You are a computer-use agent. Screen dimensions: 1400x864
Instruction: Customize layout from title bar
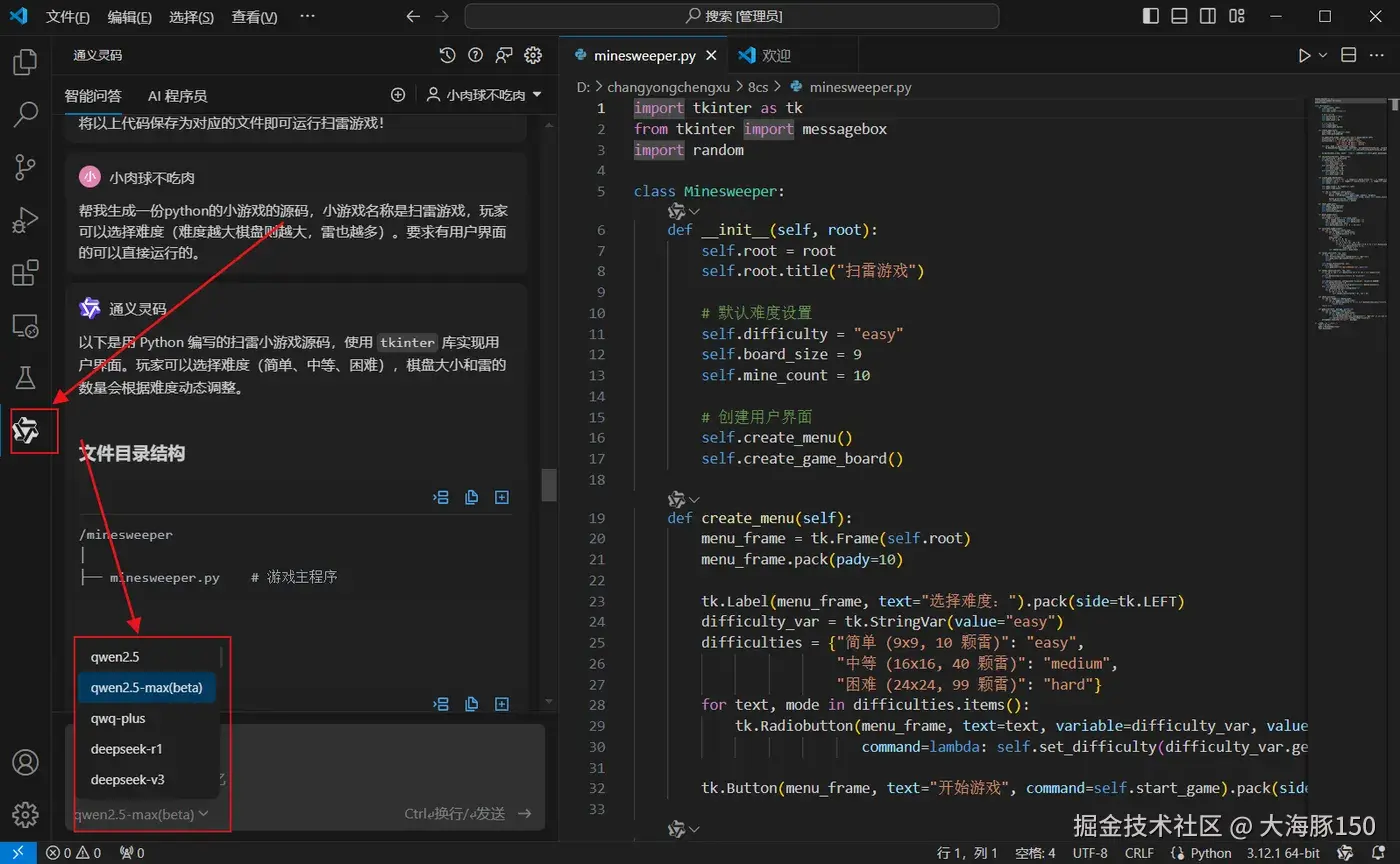[x=1236, y=16]
